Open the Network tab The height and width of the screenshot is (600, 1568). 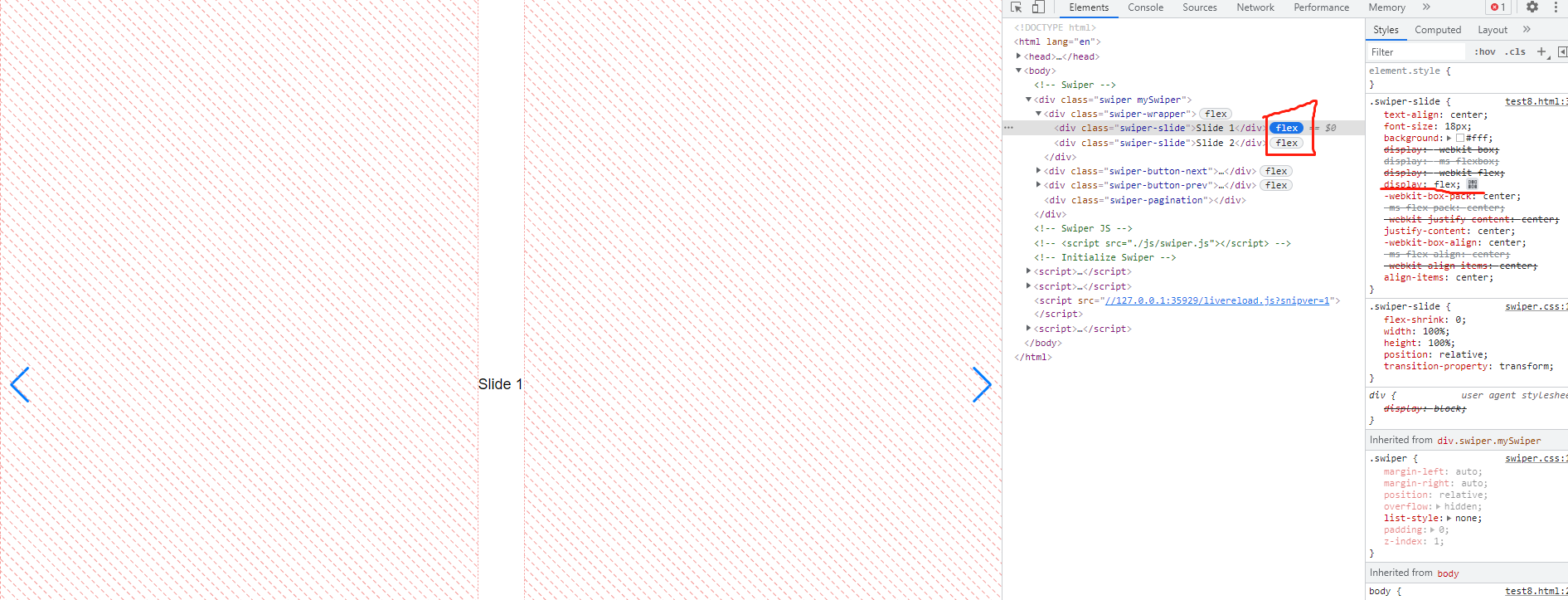coord(1255,7)
